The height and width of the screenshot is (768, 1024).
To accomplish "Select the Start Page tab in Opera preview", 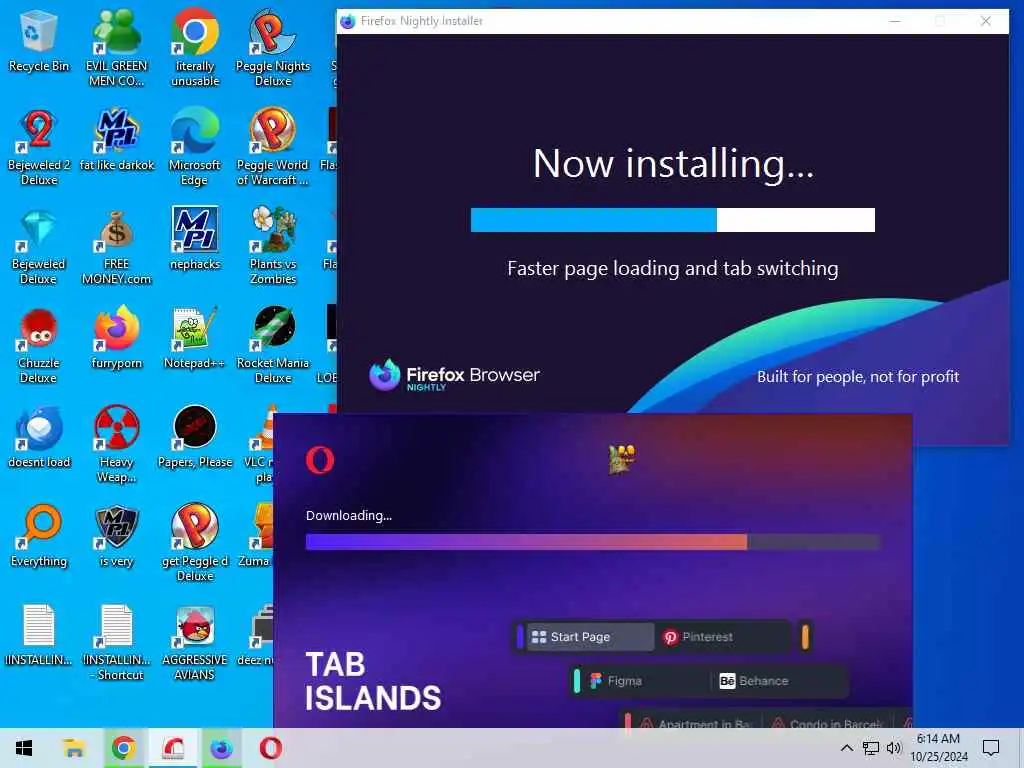I will (589, 637).
